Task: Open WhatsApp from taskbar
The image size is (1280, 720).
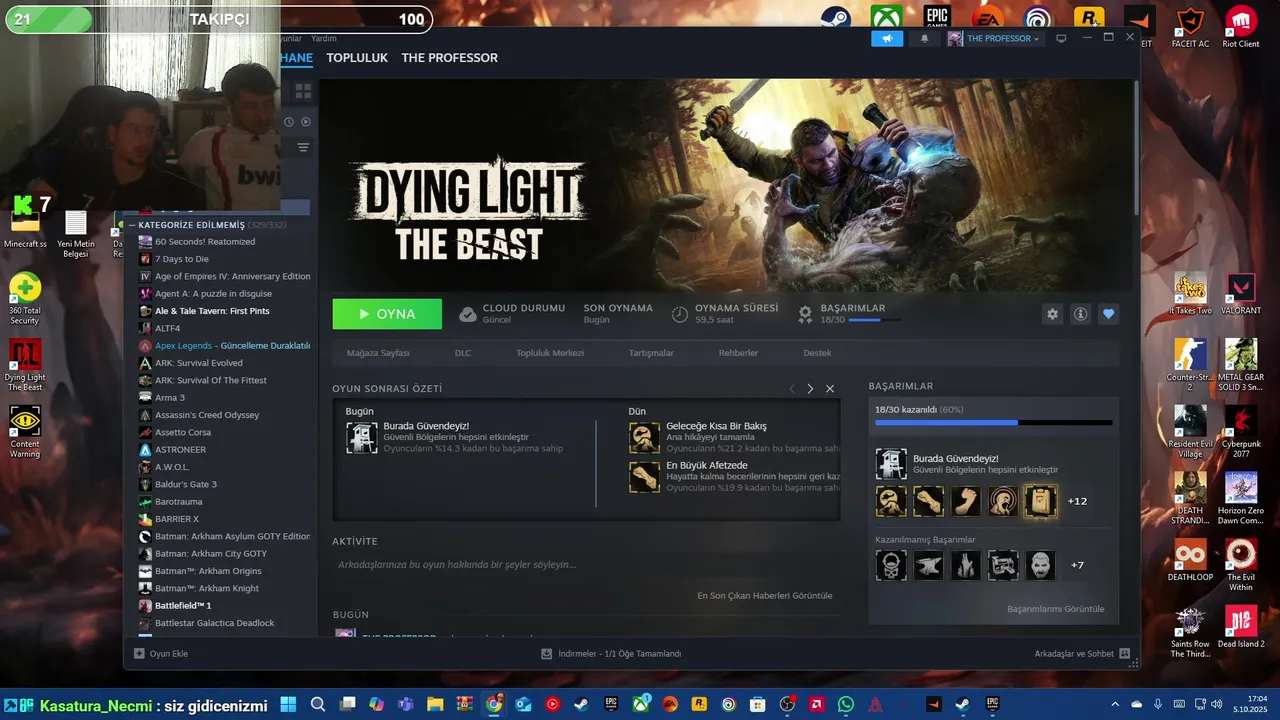Action: [846, 705]
